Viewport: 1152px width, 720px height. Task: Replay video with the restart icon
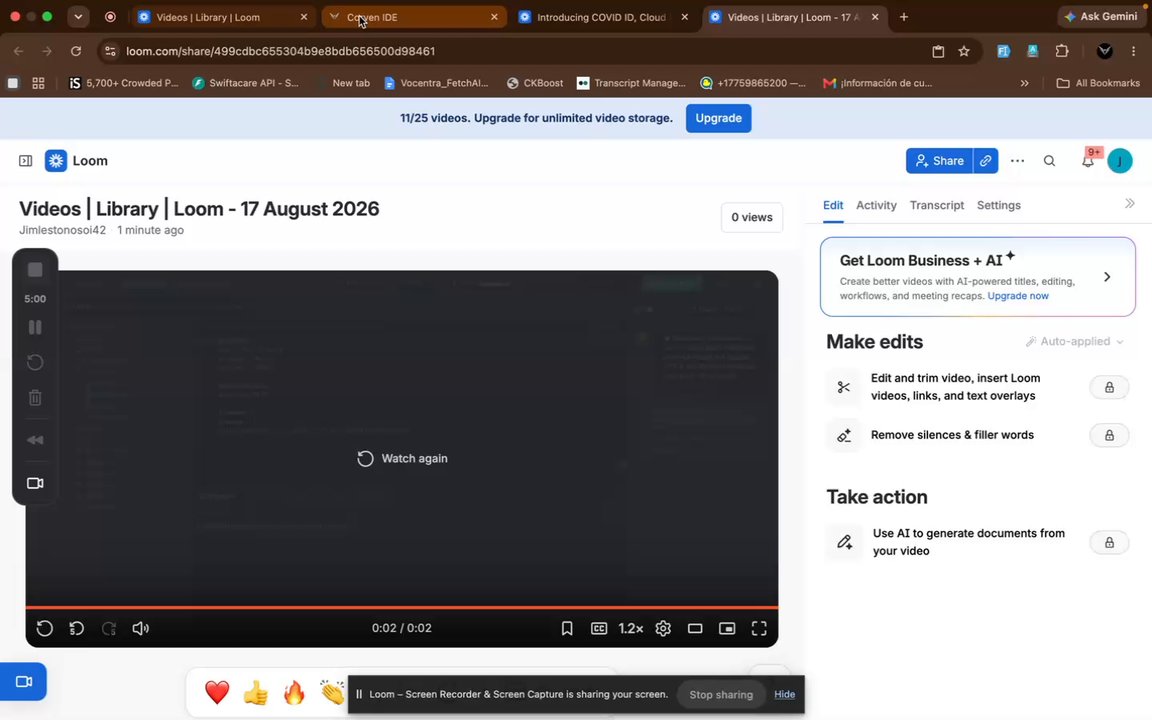(44, 628)
